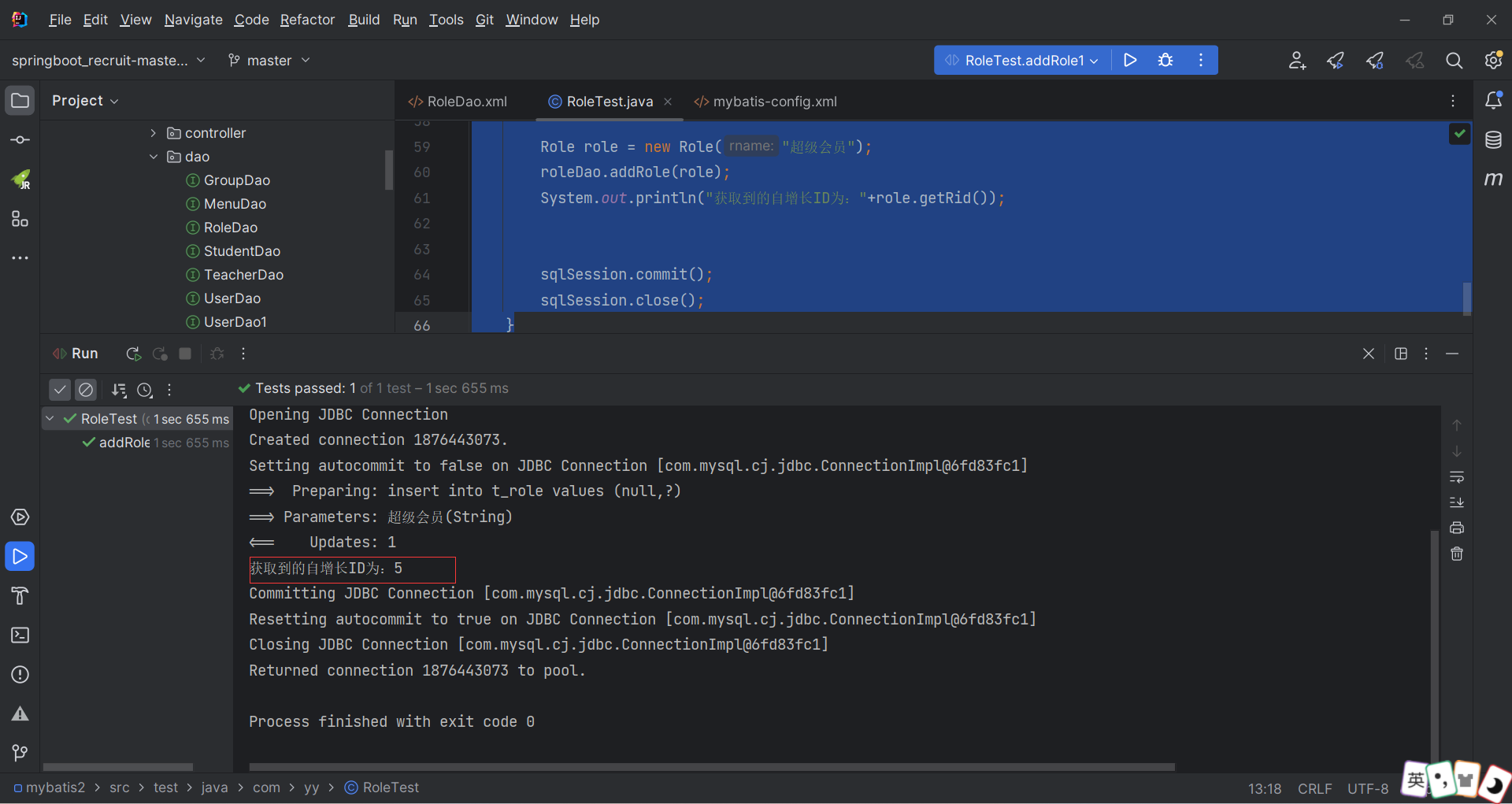
Task: Open Search Everywhere with the magnifier icon
Action: point(1454,60)
